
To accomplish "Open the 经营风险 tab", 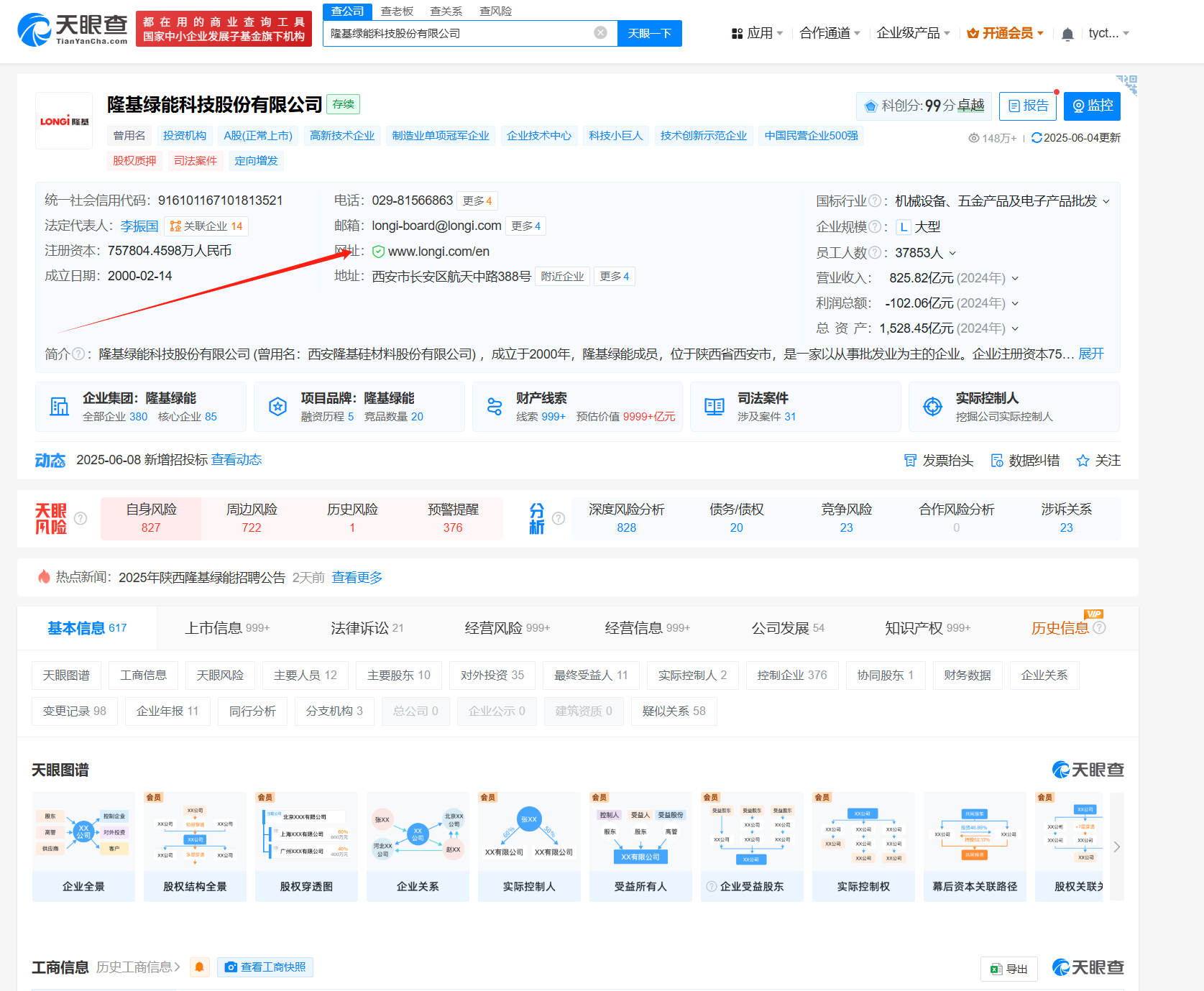I will click(507, 628).
